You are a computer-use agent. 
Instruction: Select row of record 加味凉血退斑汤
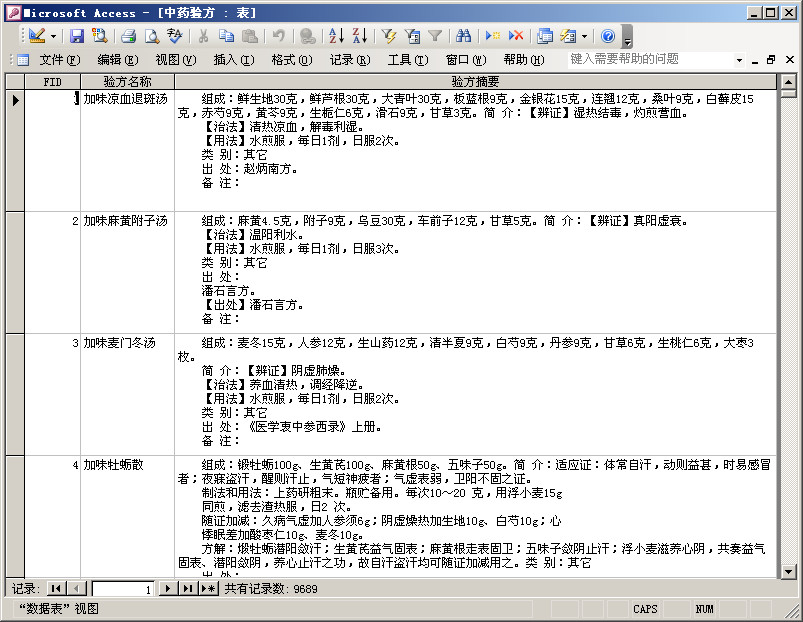point(15,150)
